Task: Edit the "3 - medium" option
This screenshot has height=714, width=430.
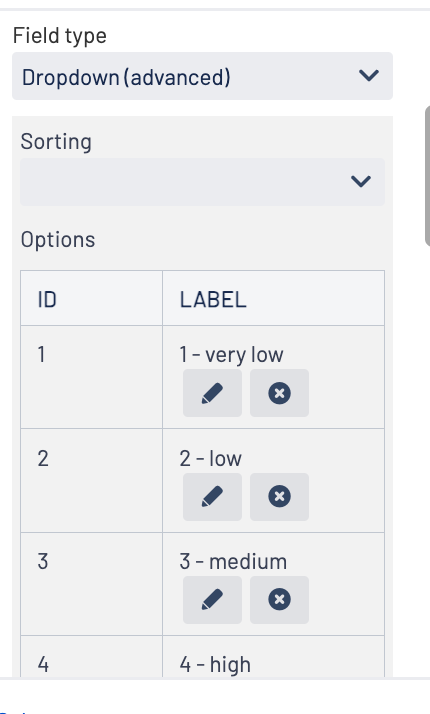Action: (x=212, y=600)
